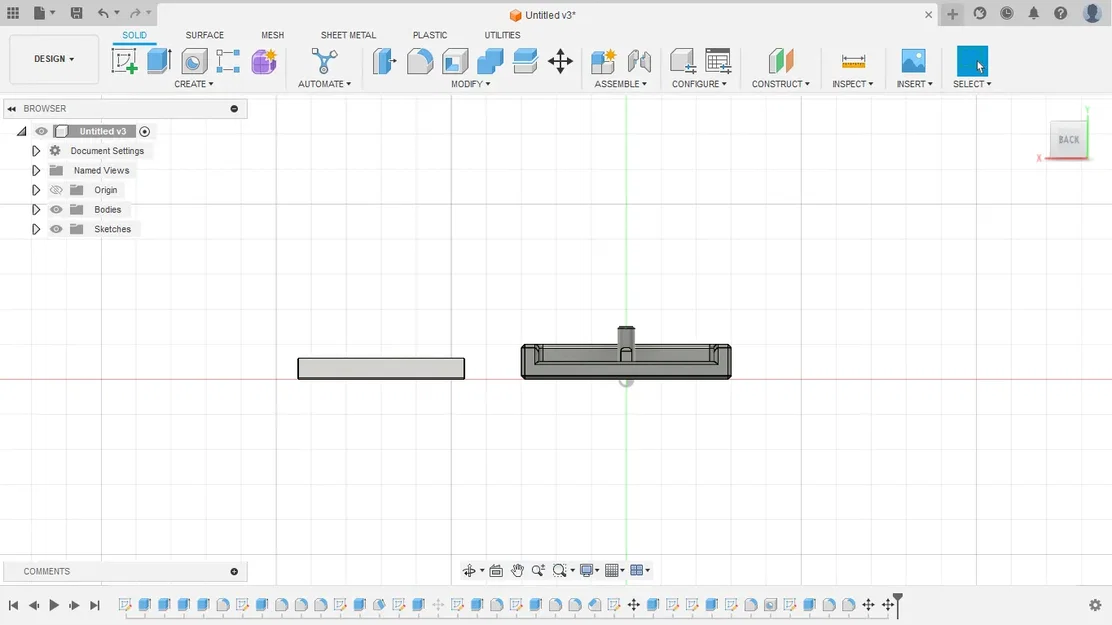Screen dimensions: 1112x625
Task: Collapse the Untitled v3 root node
Action: (x=21, y=131)
